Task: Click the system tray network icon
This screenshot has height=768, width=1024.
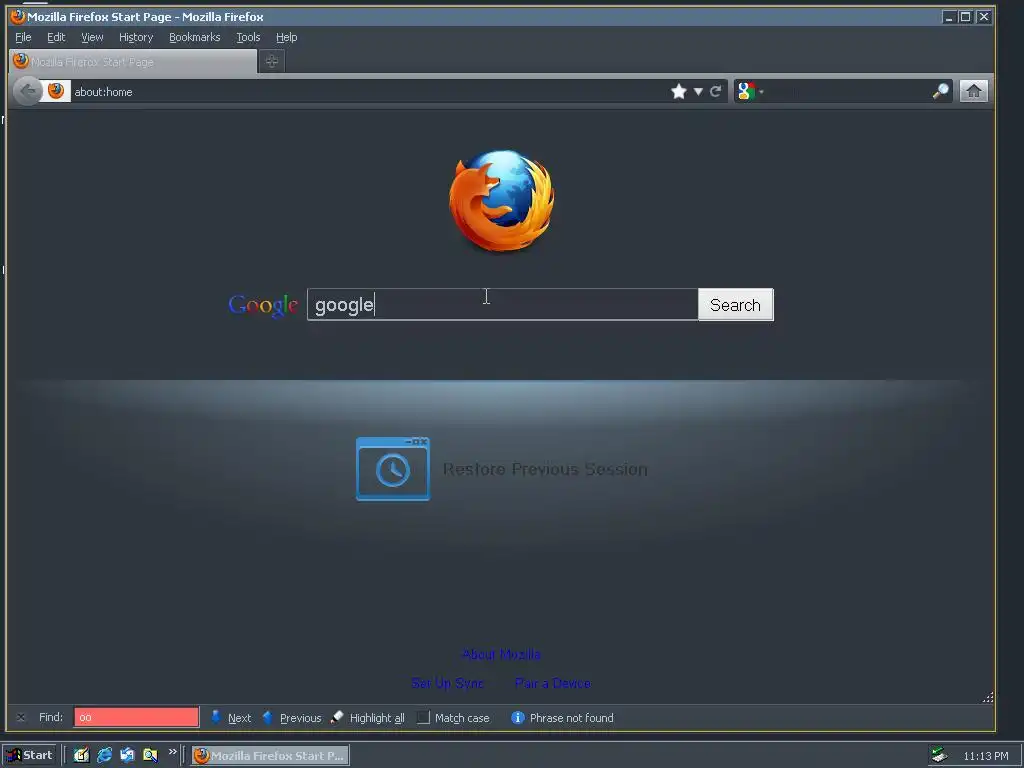Action: [x=940, y=755]
